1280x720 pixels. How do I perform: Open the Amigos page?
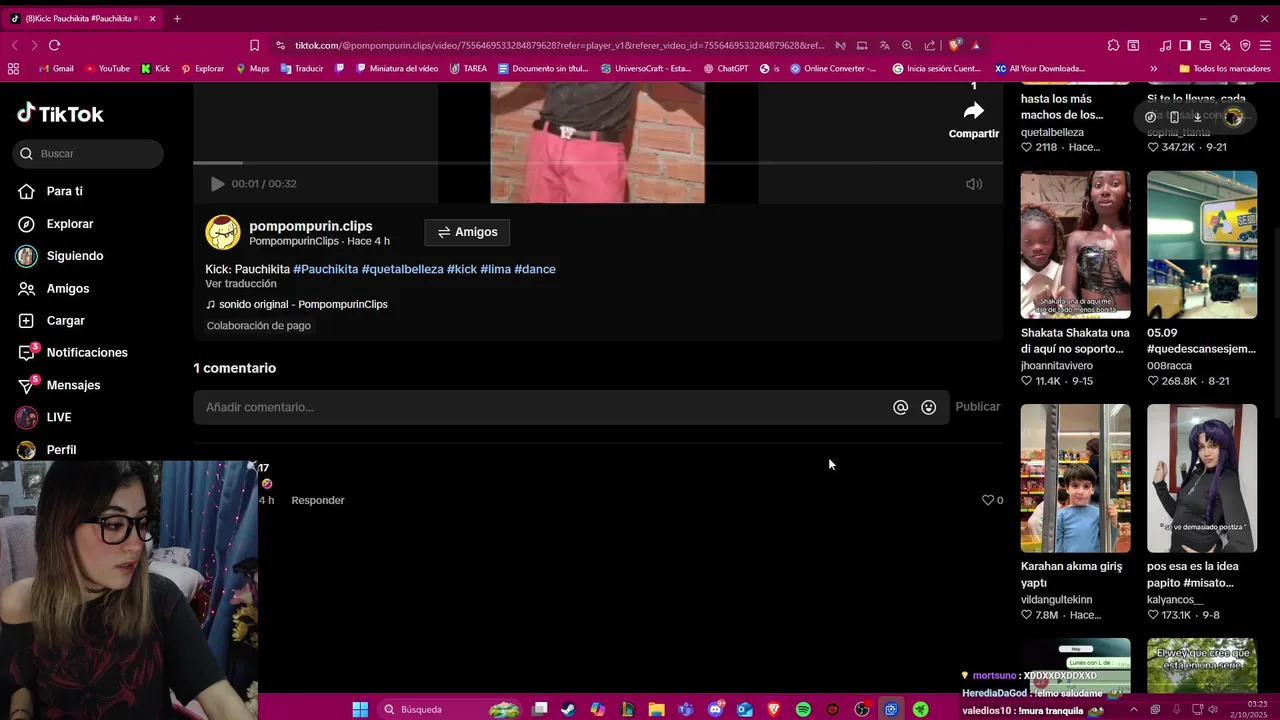click(67, 288)
